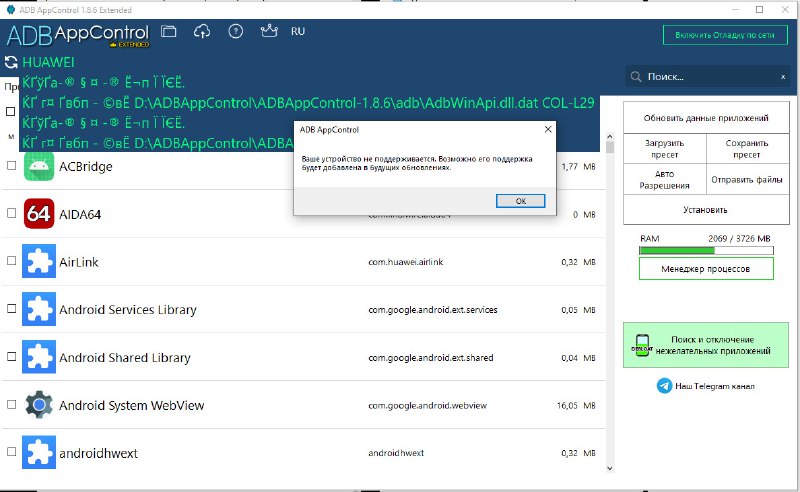Click the ADB AppControl logo
Screen dimensions: 800x492
pos(78,35)
